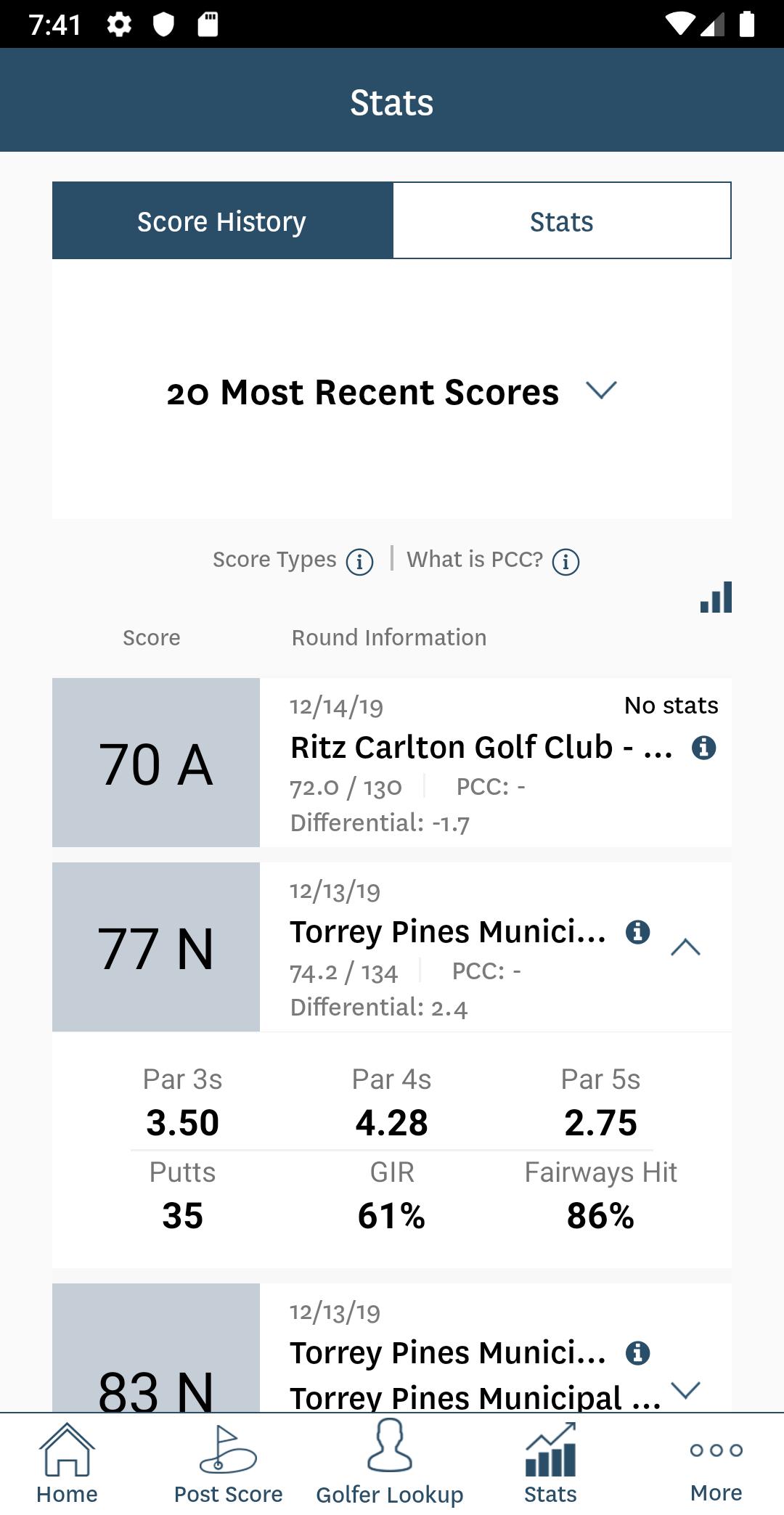Open the Score Types info icon
The height and width of the screenshot is (1515, 784).
359,561
